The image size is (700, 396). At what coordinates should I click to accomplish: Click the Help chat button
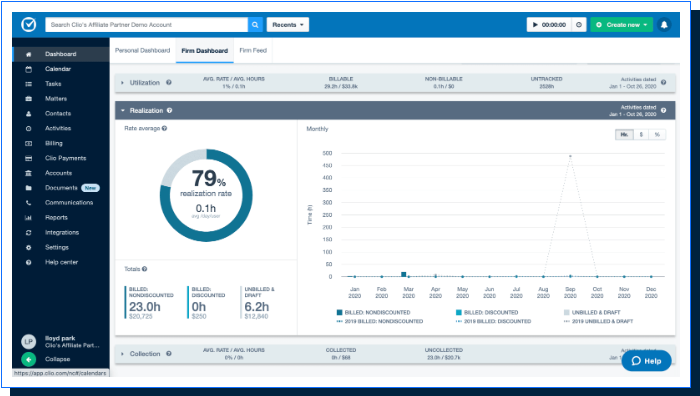646,361
